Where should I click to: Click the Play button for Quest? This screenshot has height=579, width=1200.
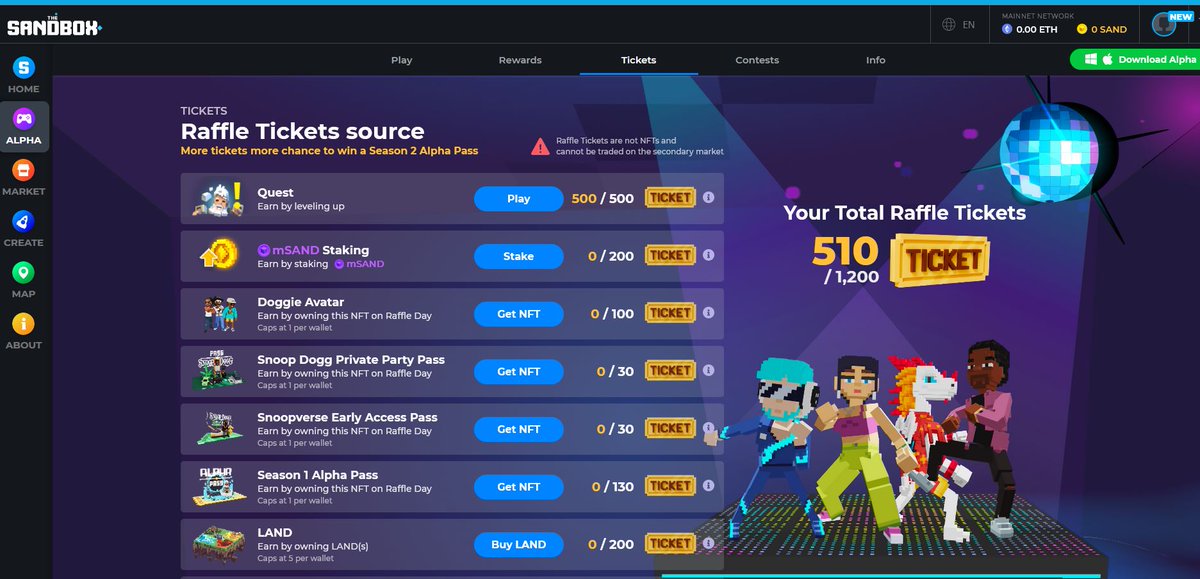[x=519, y=198]
